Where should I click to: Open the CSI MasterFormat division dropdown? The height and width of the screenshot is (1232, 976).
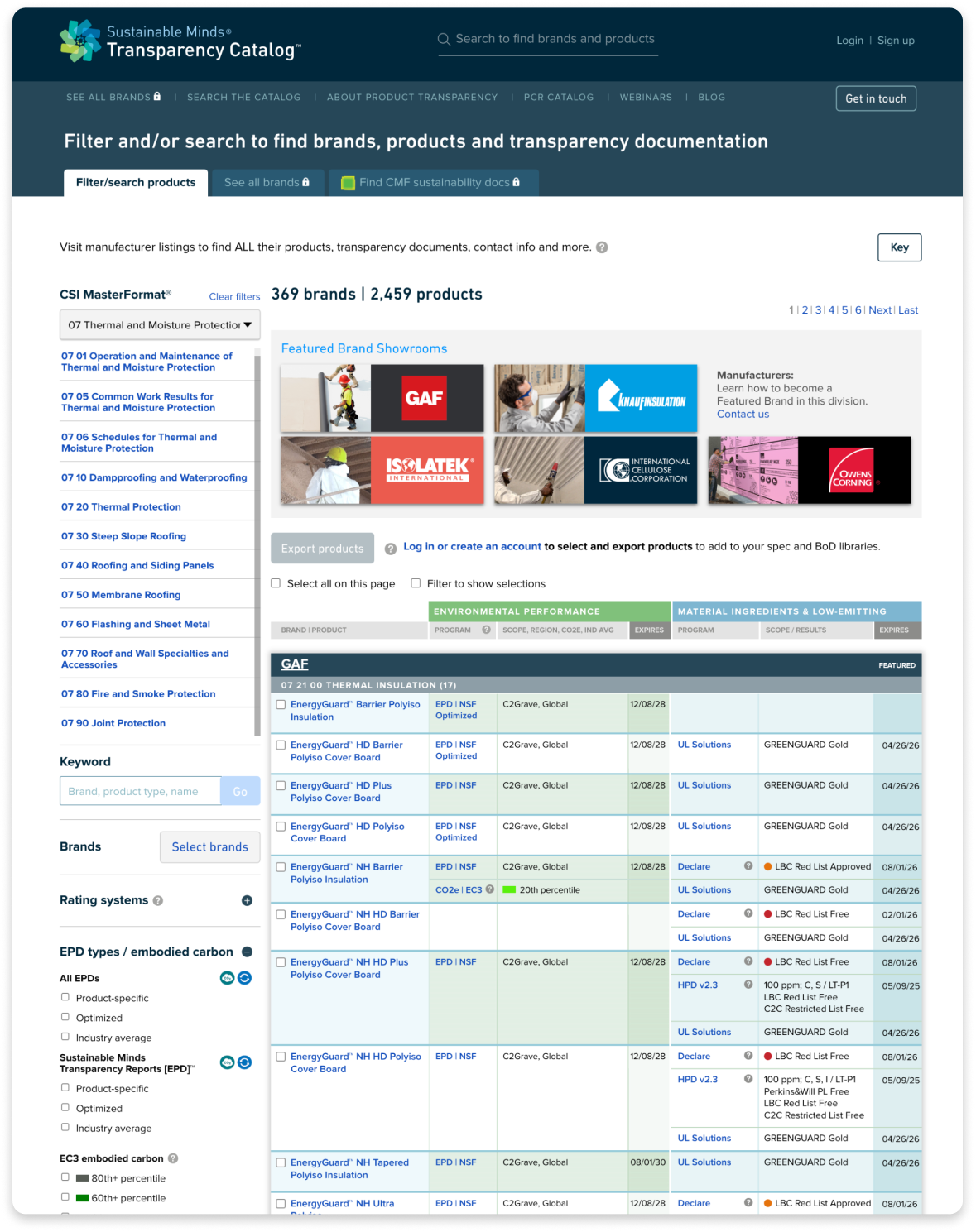160,325
